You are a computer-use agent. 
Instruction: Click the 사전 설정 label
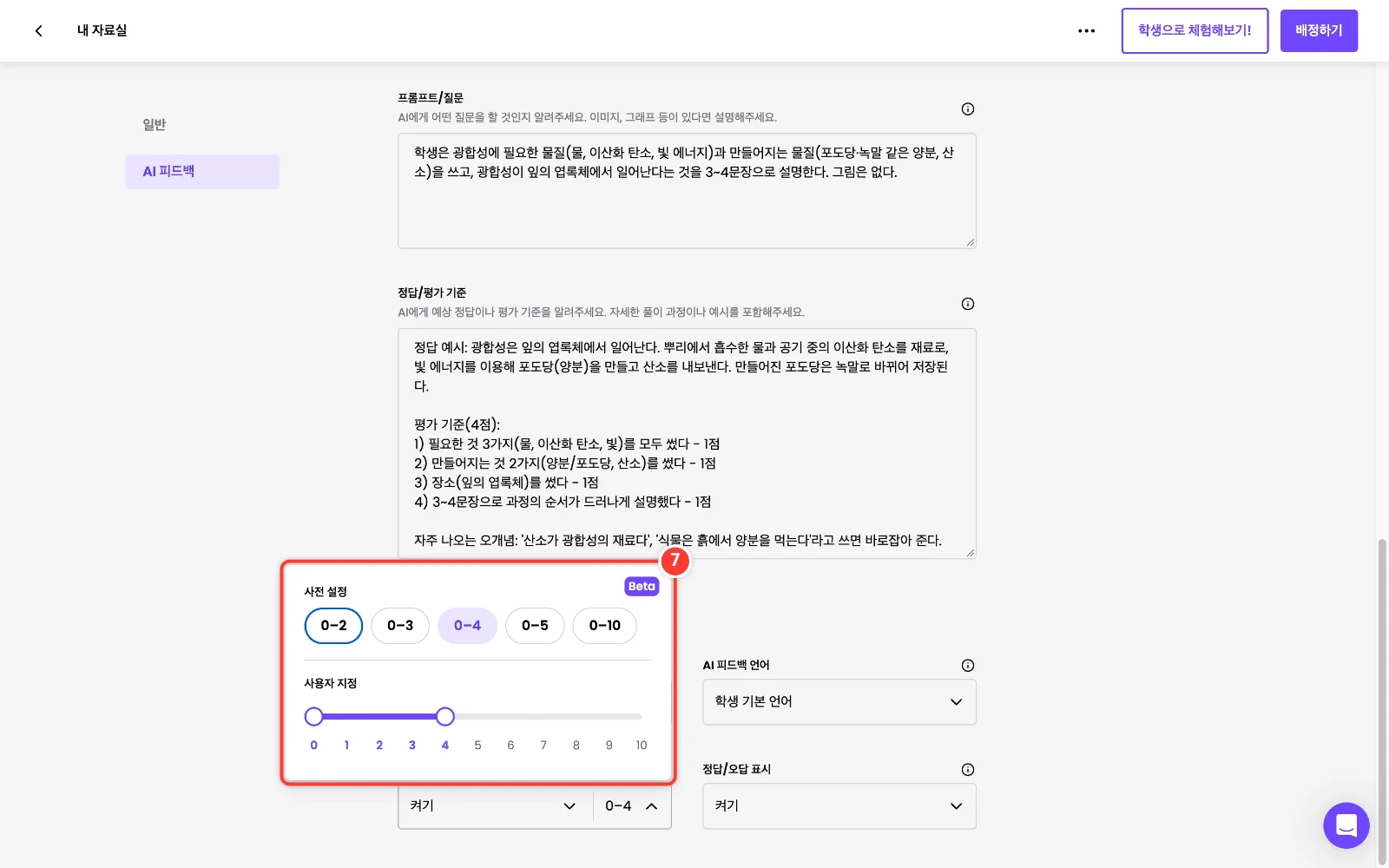tap(326, 592)
